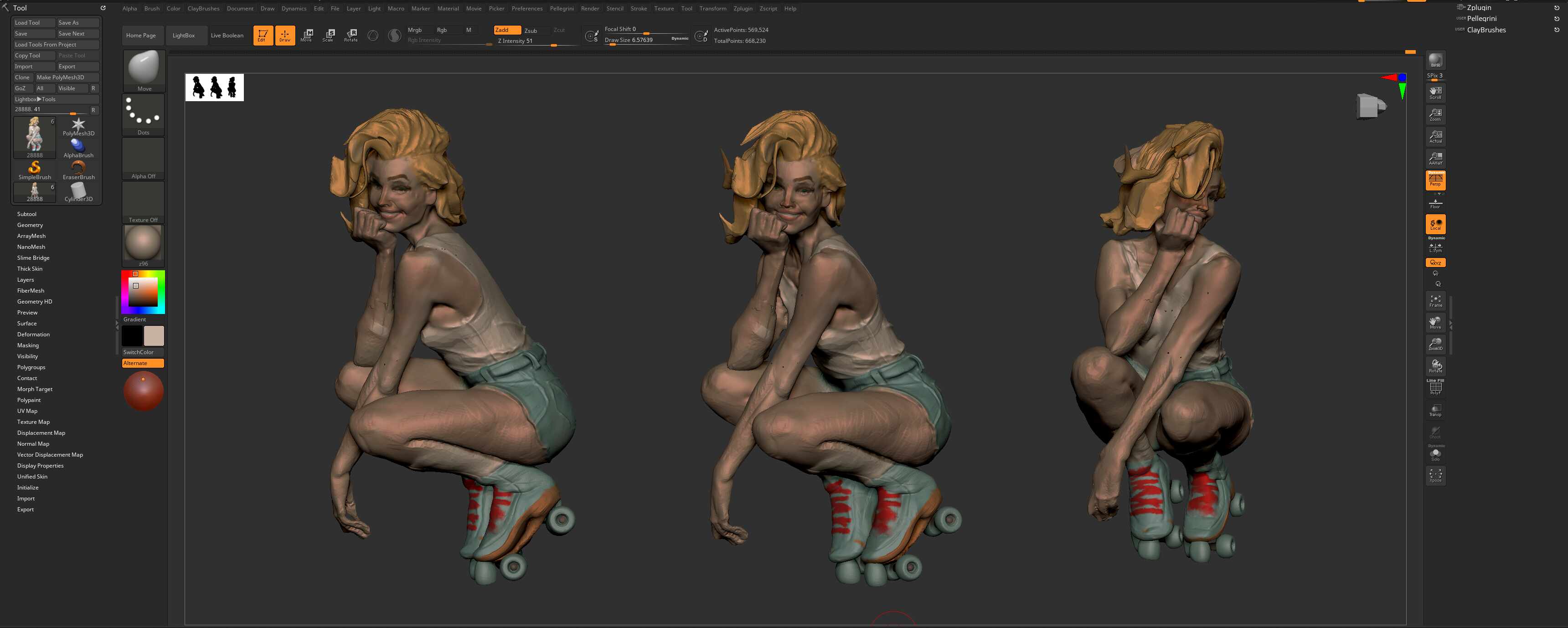This screenshot has height=628, width=1568.
Task: Open the Brush menu
Action: (152, 9)
